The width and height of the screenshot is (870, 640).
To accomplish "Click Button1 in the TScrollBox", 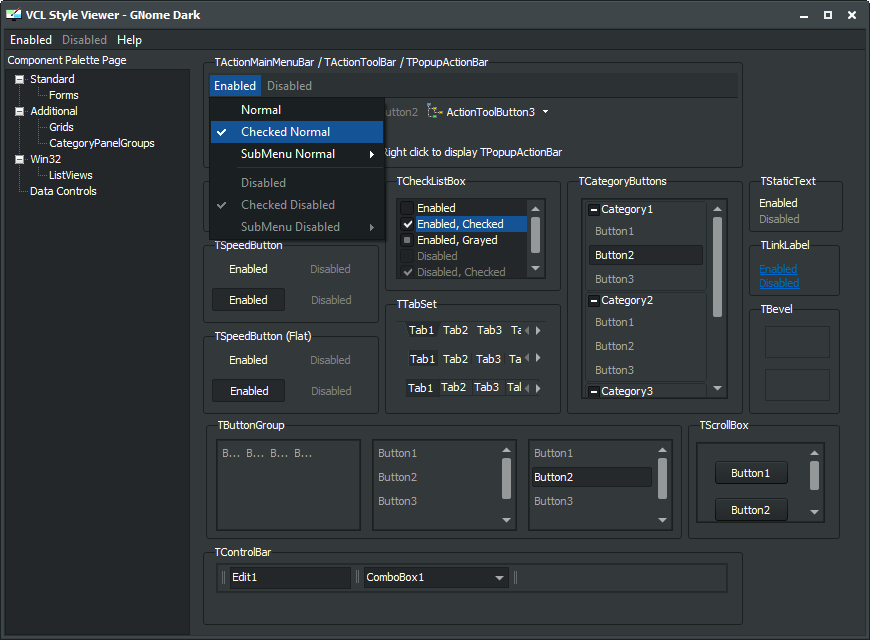I will 751,473.
